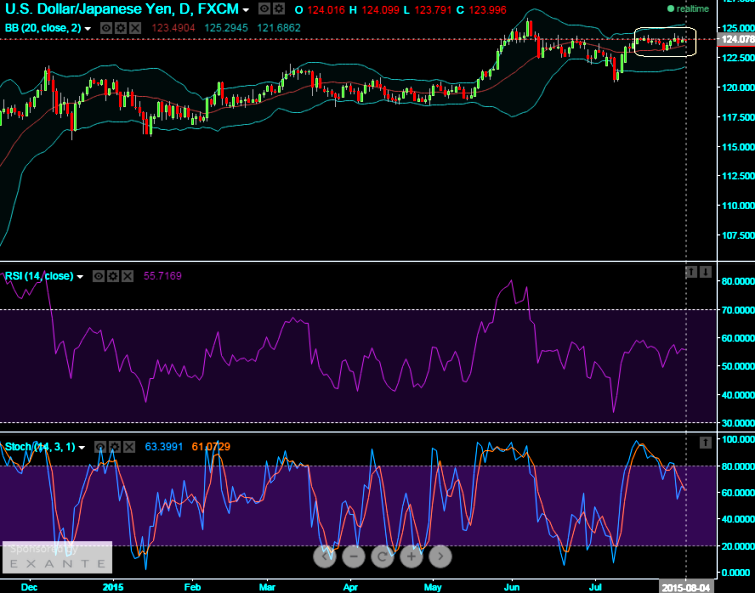Viewport: 755px width, 593px height.
Task: Click the high price value 124.099
Action: (x=381, y=10)
